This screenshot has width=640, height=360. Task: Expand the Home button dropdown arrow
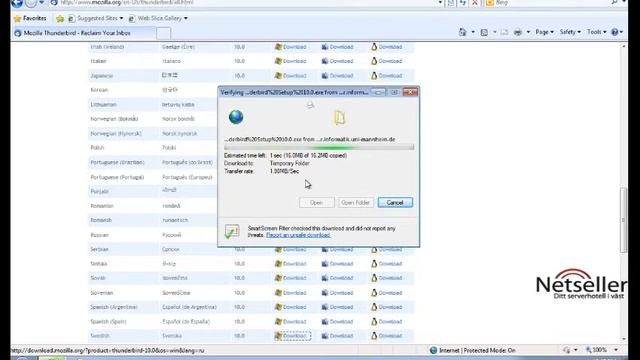[473, 32]
